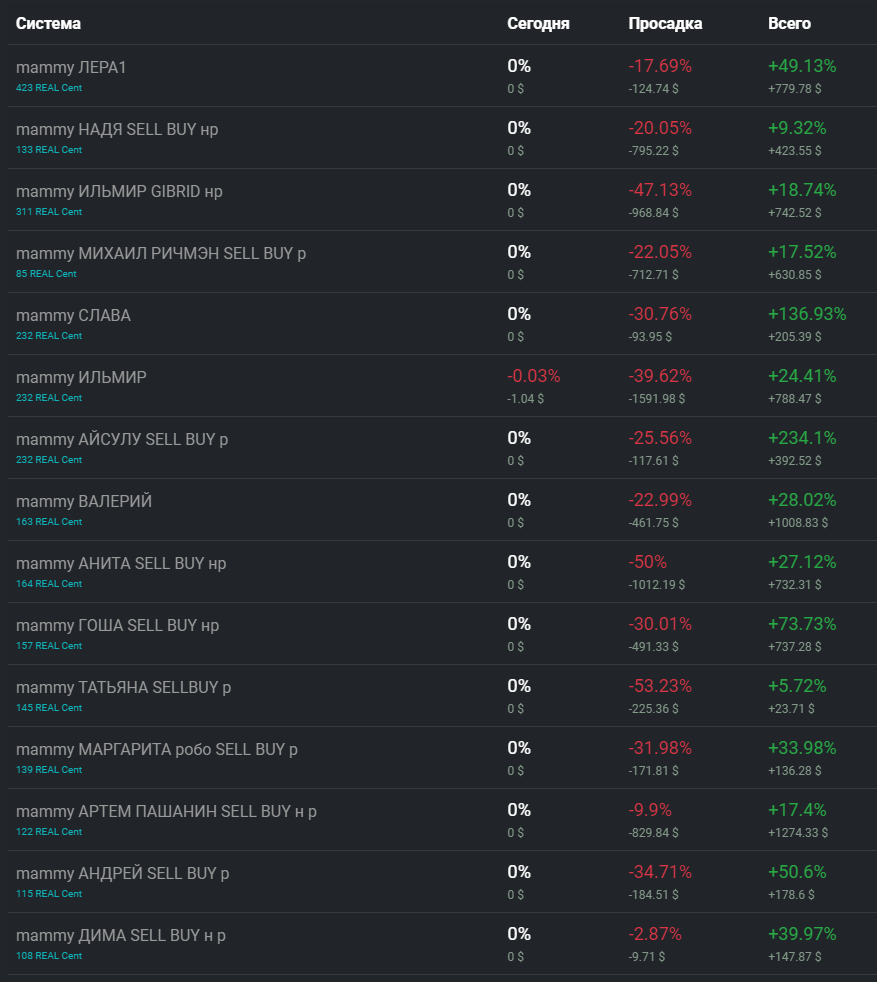Image resolution: width=877 pixels, height=982 pixels.
Task: Open mammy ДИМА SELL BUY н р
Action: [121, 935]
